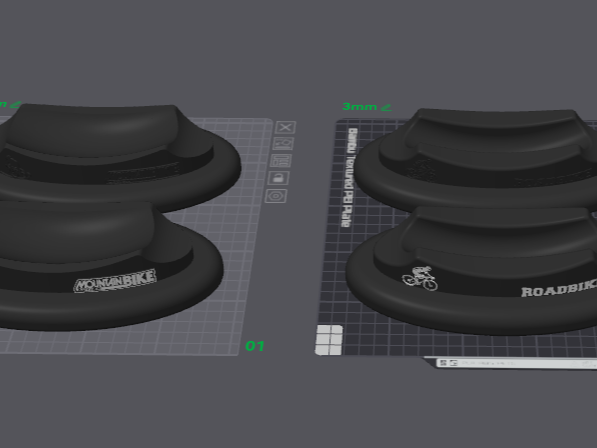Arrange objects on plate 01
Screen dimensions: 597x448
tap(281, 161)
